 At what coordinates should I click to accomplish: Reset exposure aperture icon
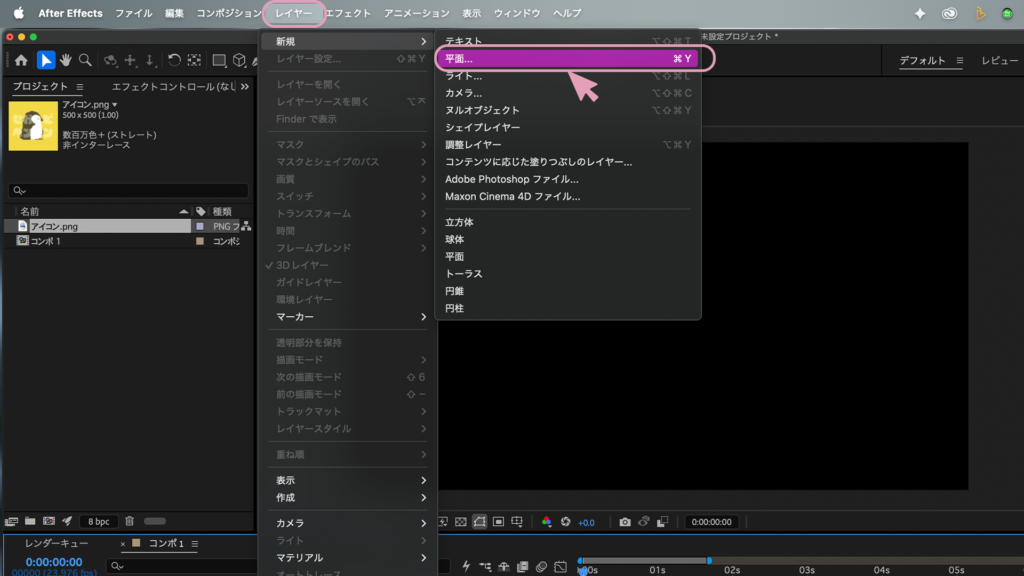(566, 522)
